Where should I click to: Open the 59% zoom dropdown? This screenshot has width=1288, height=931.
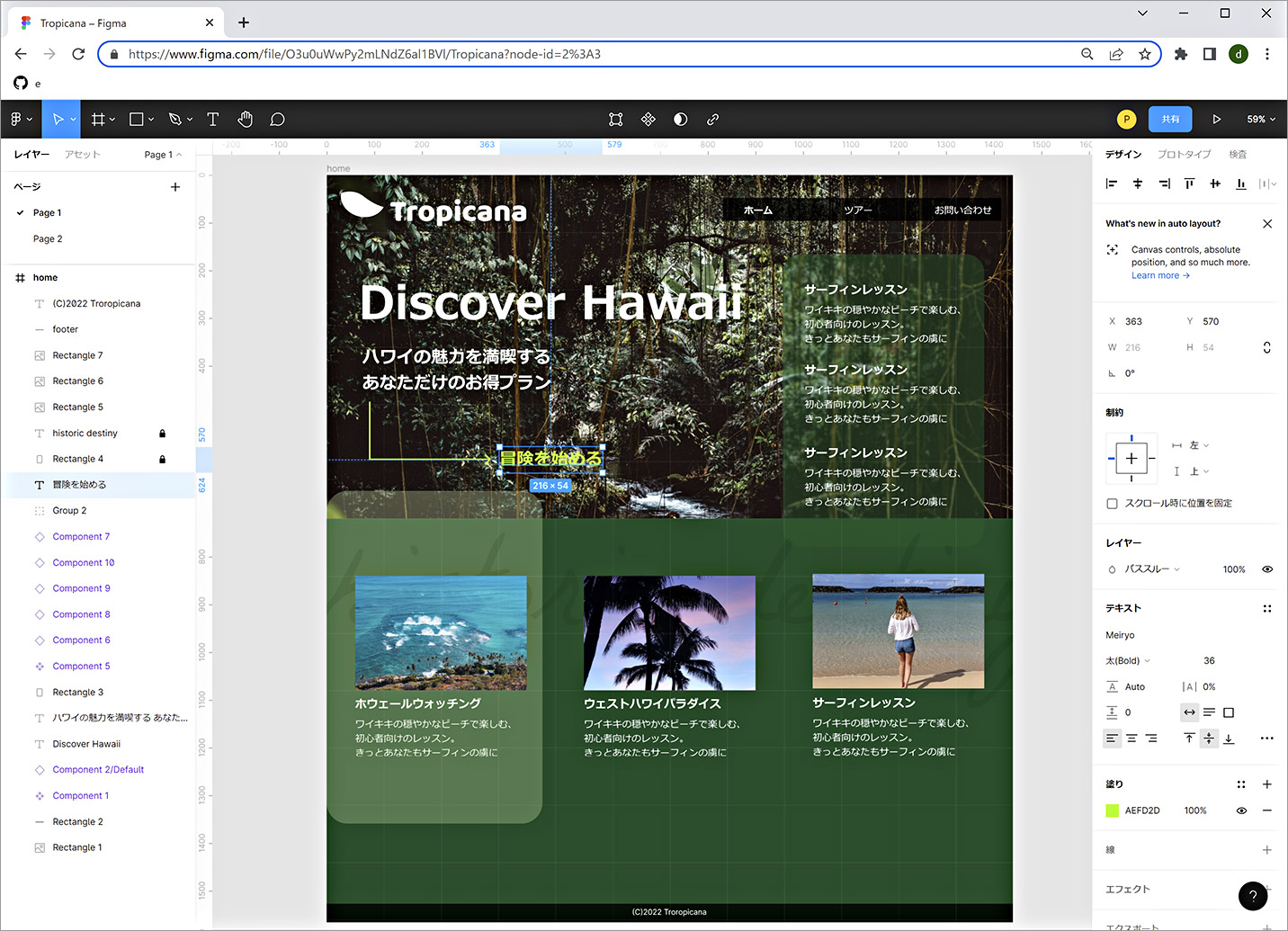[1261, 119]
